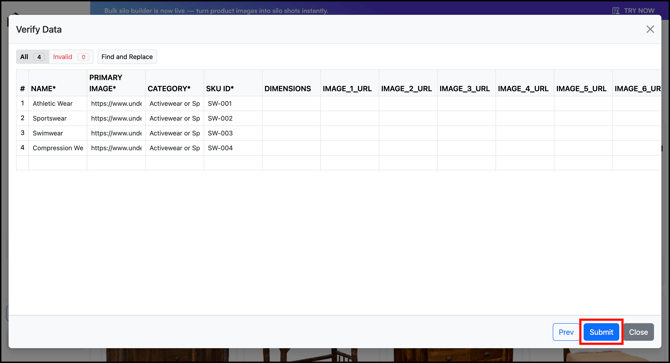
Task: Switch to the Invalid rows tab
Action: click(x=71, y=57)
